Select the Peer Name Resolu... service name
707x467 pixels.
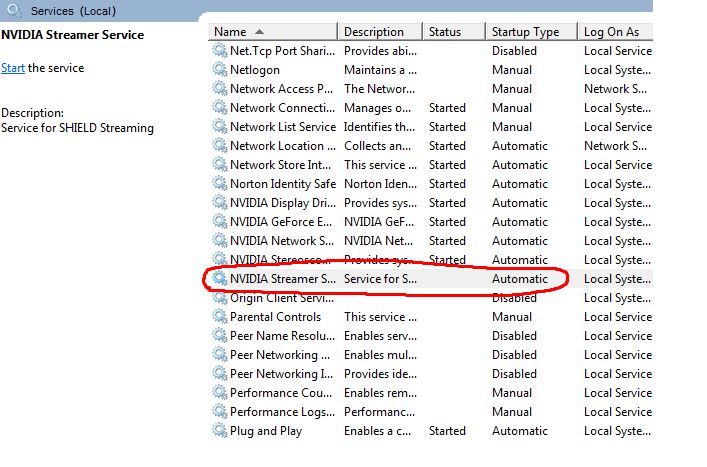(x=282, y=336)
